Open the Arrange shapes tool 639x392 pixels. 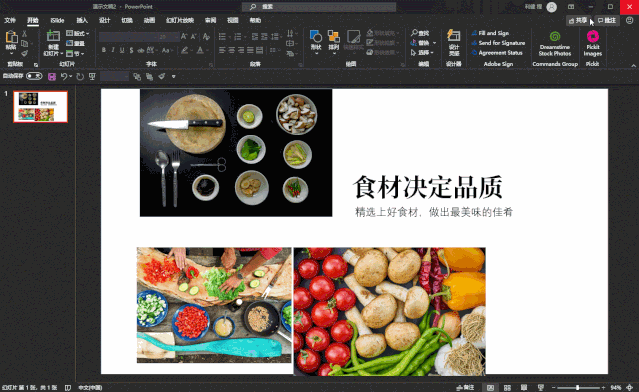point(334,40)
